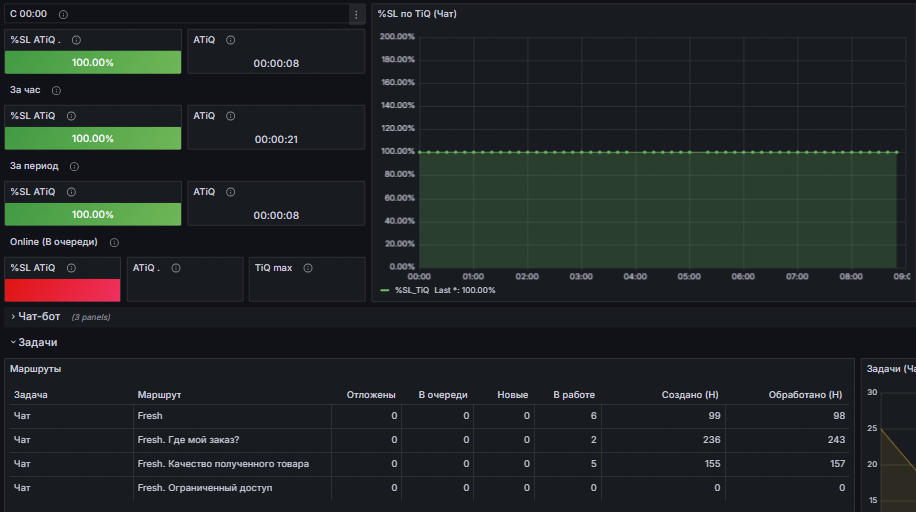Screen dimensions: 916x512
Task: Click info icon on red %SL ATiQ panel
Action: 71,268
